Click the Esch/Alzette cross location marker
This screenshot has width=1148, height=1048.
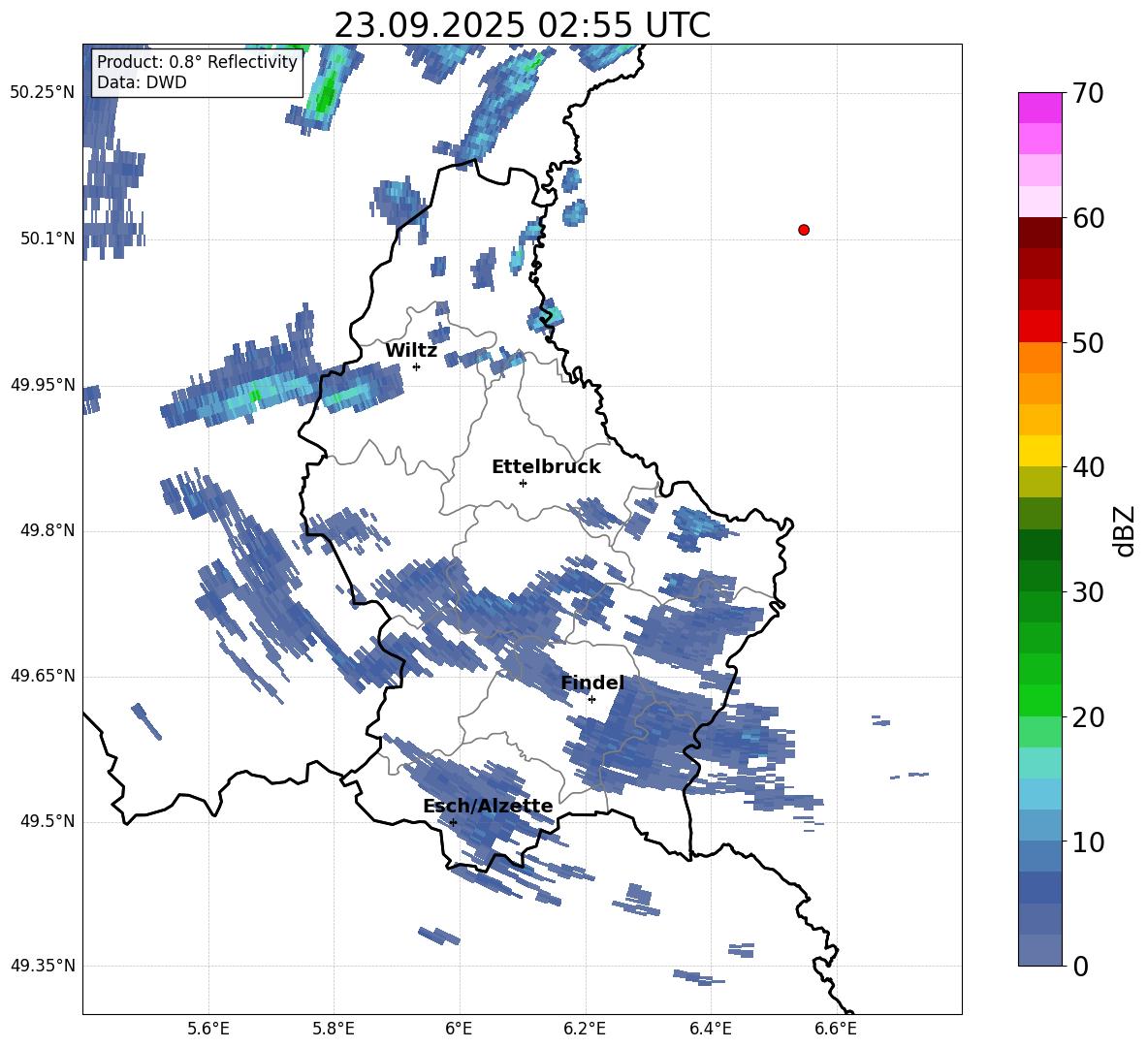coord(453,822)
